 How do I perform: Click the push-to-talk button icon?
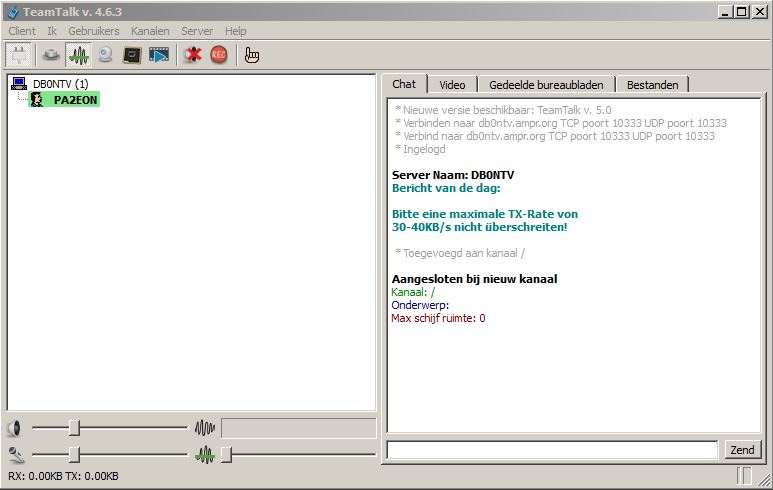[51, 55]
